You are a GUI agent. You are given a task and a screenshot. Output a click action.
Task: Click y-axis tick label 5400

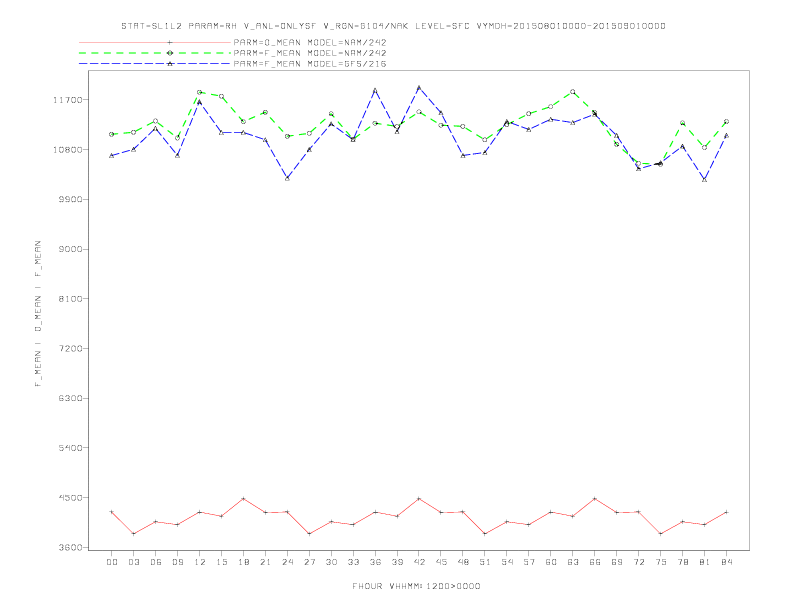(70, 448)
